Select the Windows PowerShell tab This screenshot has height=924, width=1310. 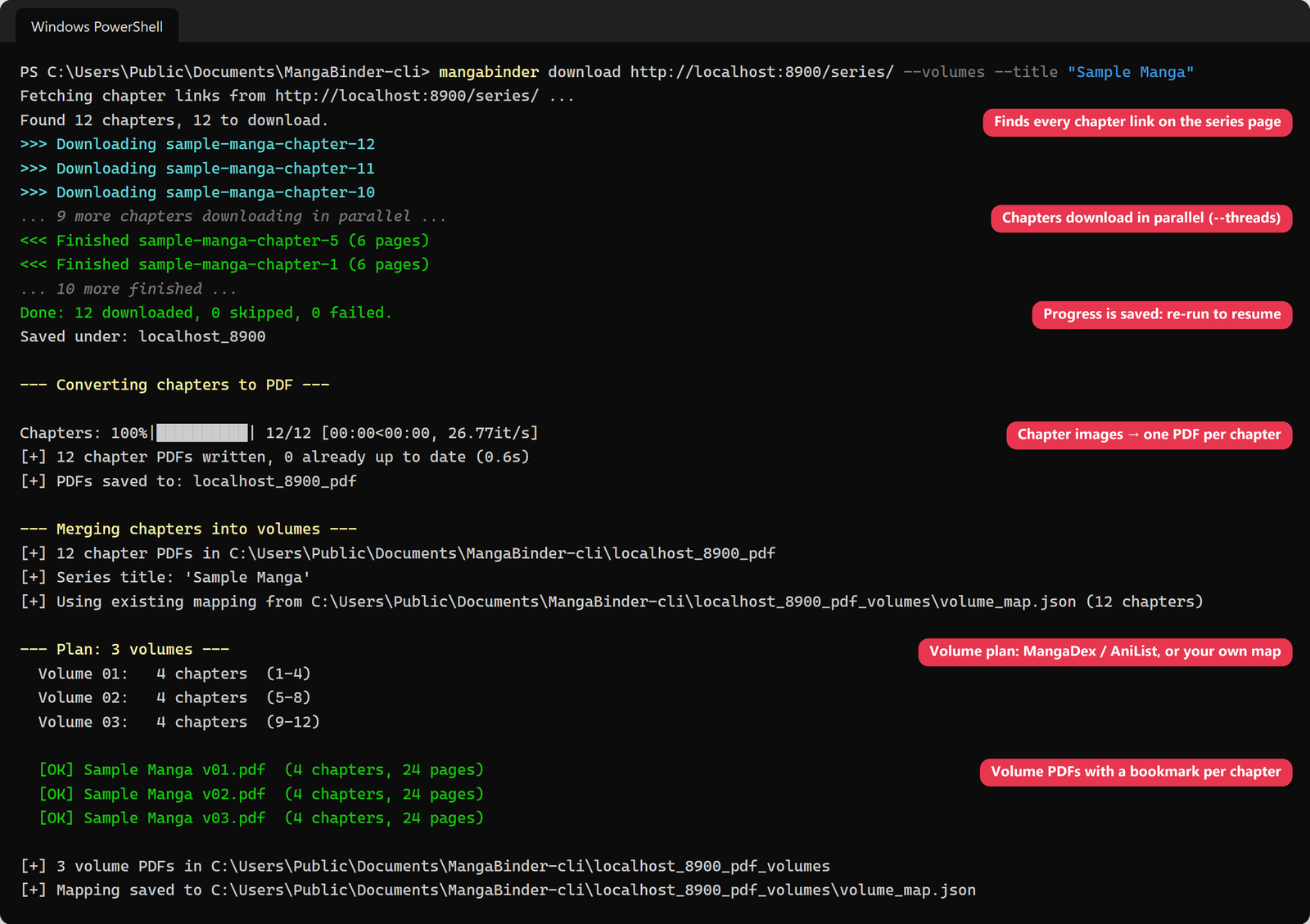(97, 26)
